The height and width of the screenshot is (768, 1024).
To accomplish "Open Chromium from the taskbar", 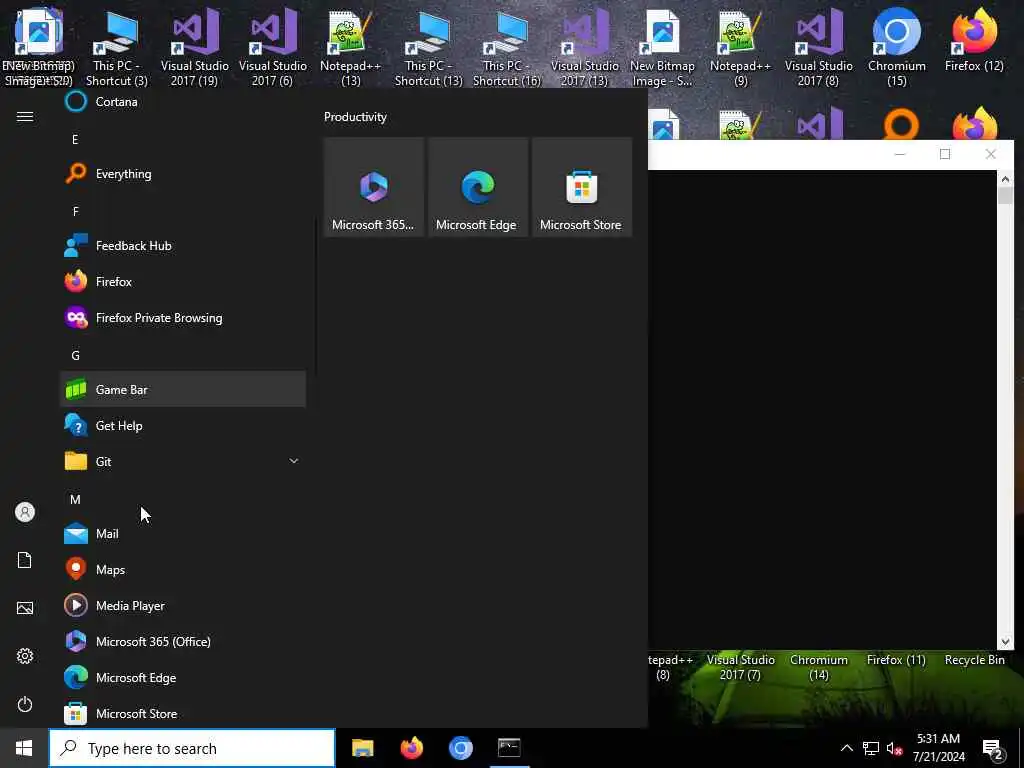I will click(x=460, y=748).
